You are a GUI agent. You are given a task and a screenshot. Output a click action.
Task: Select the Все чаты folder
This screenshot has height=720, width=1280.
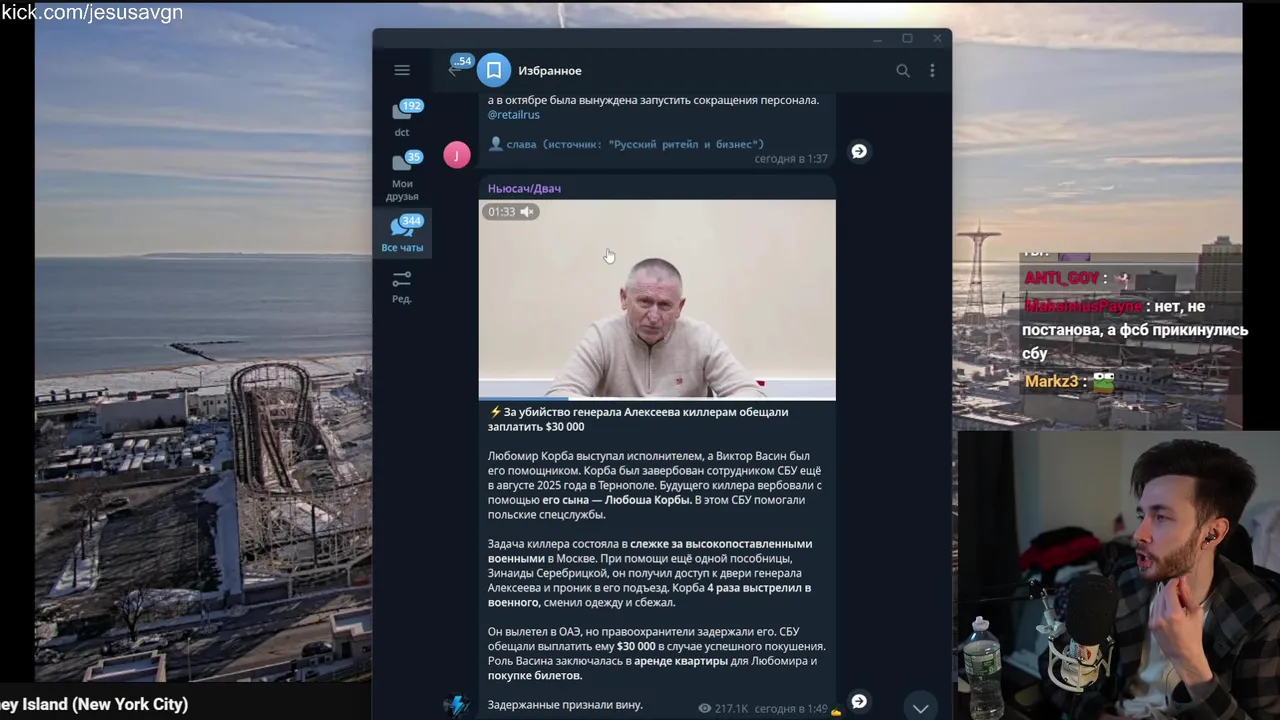[402, 233]
